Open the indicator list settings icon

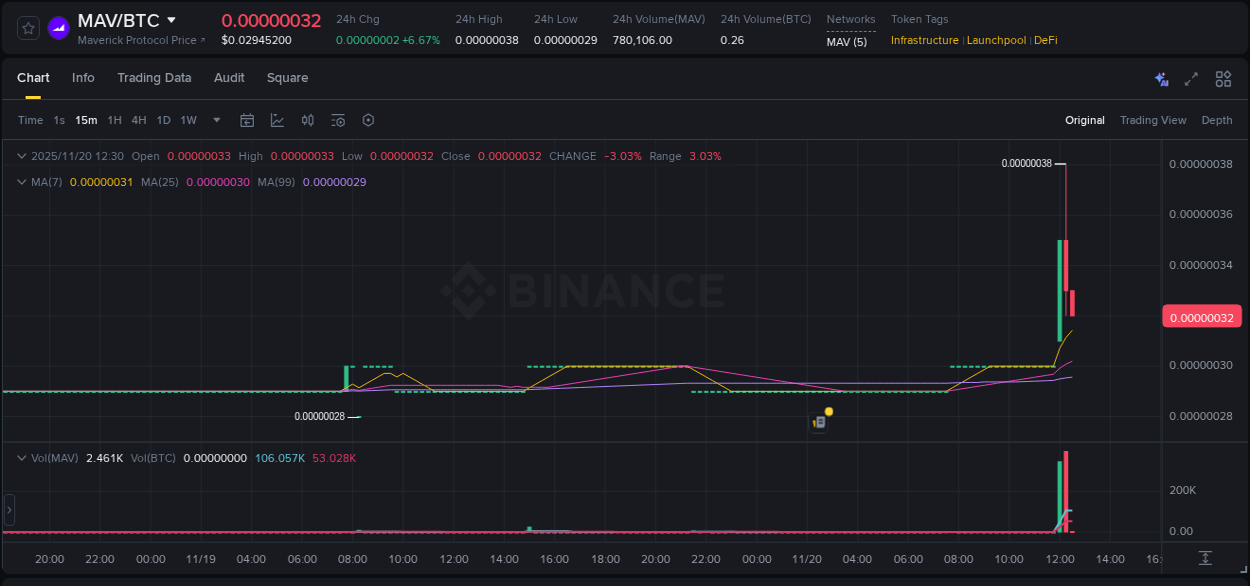coord(338,120)
